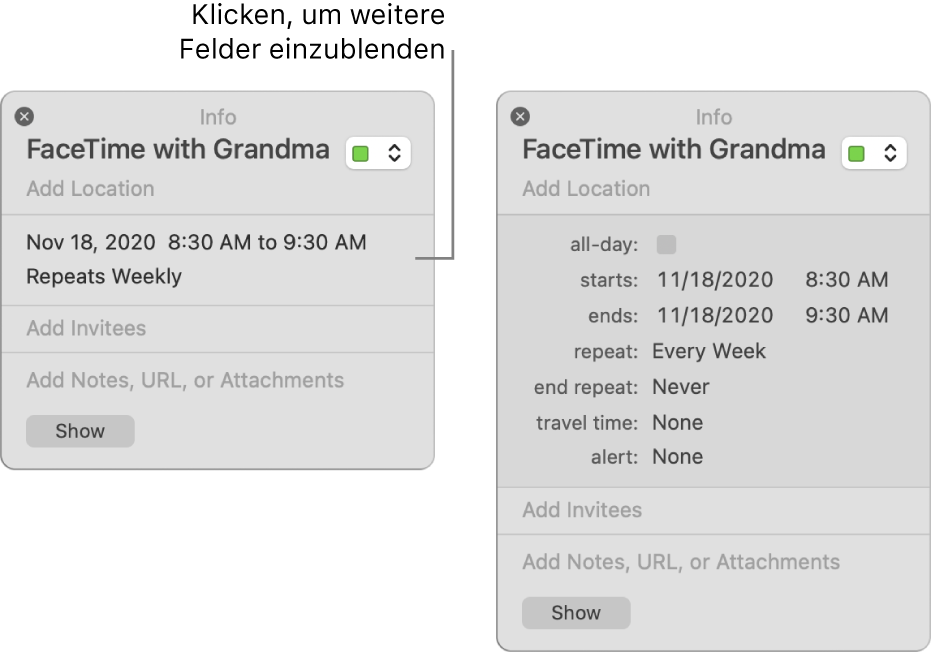
Task: Click the Repeats Weekly text
Action: pos(104,277)
